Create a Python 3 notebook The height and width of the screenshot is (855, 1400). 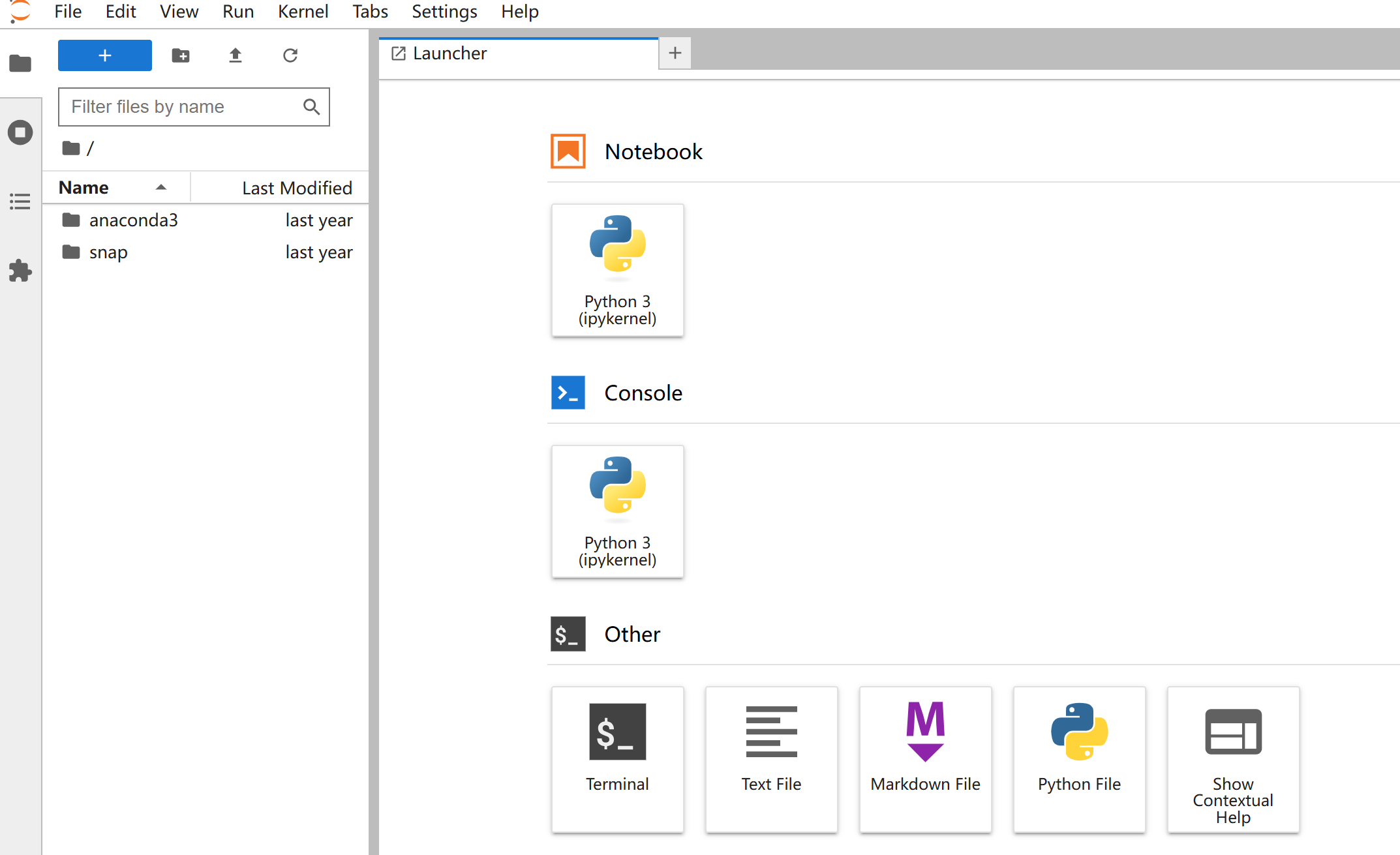[x=617, y=271]
